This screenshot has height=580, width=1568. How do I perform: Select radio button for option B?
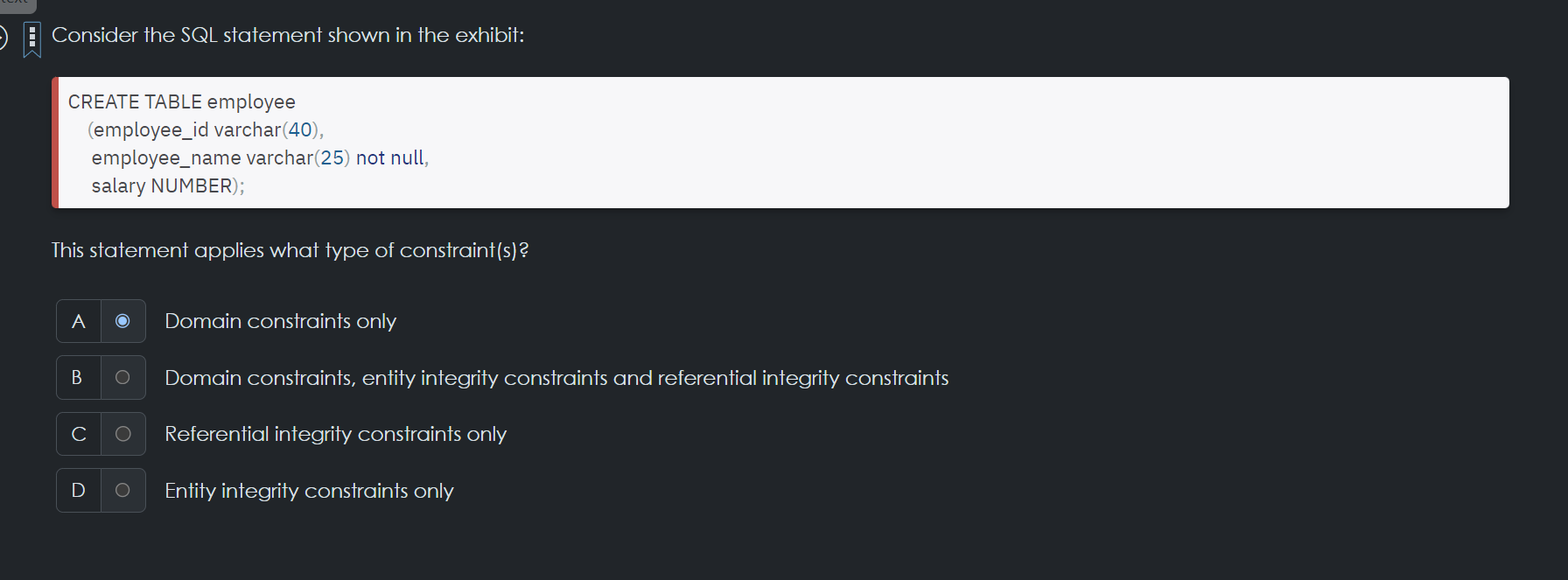point(123,377)
